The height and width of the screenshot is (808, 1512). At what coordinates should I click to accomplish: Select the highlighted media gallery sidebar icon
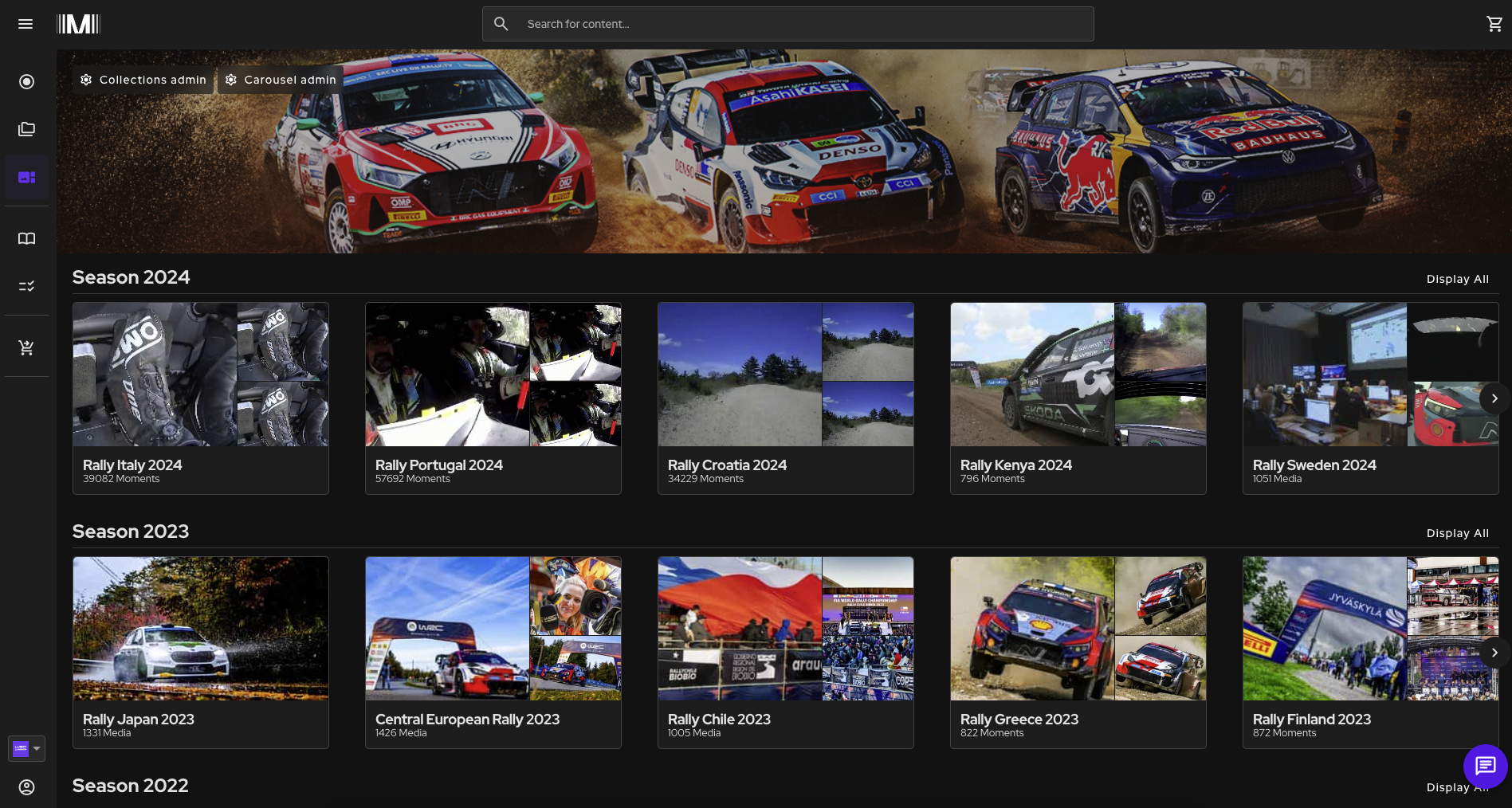coord(26,177)
